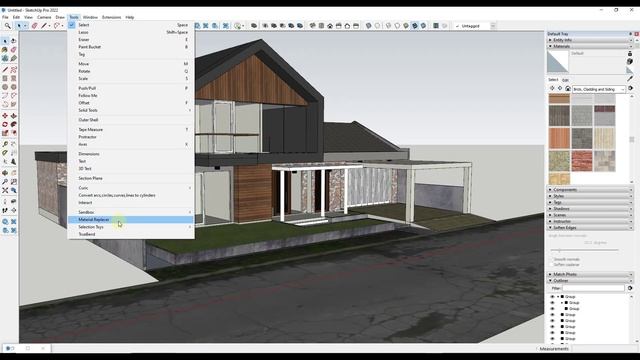Click the materials Details arrow icon
Viewport: 640px width, 360px height.
(630, 89)
